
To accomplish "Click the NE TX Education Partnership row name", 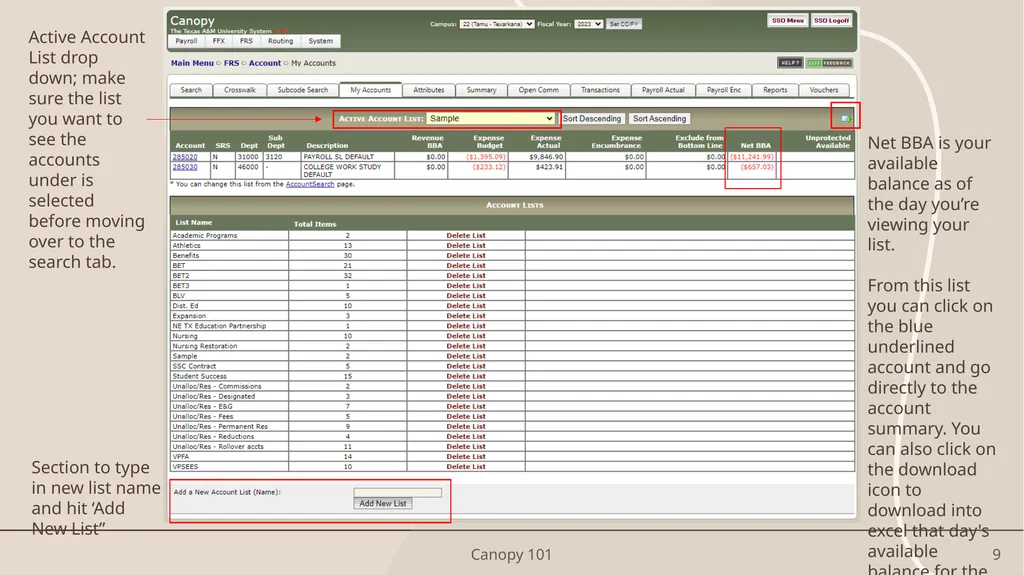I will tap(219, 326).
